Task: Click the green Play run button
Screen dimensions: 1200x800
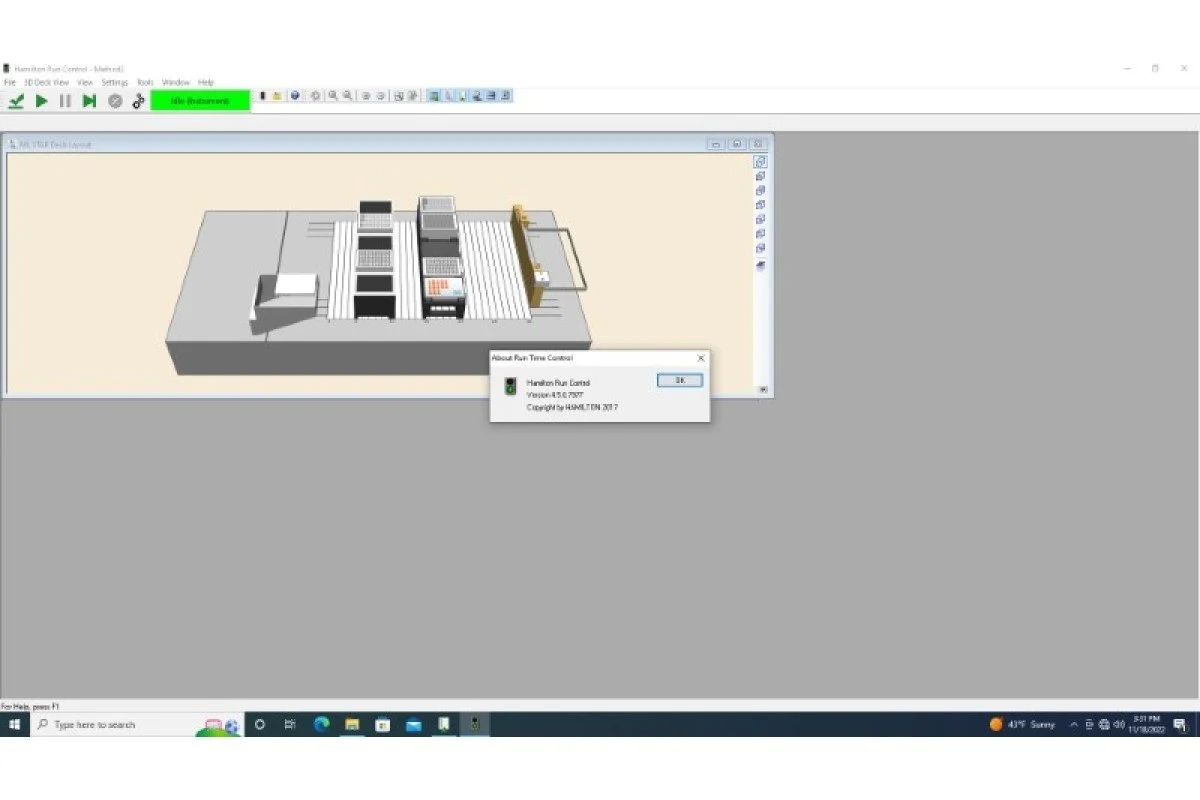Action: click(41, 101)
